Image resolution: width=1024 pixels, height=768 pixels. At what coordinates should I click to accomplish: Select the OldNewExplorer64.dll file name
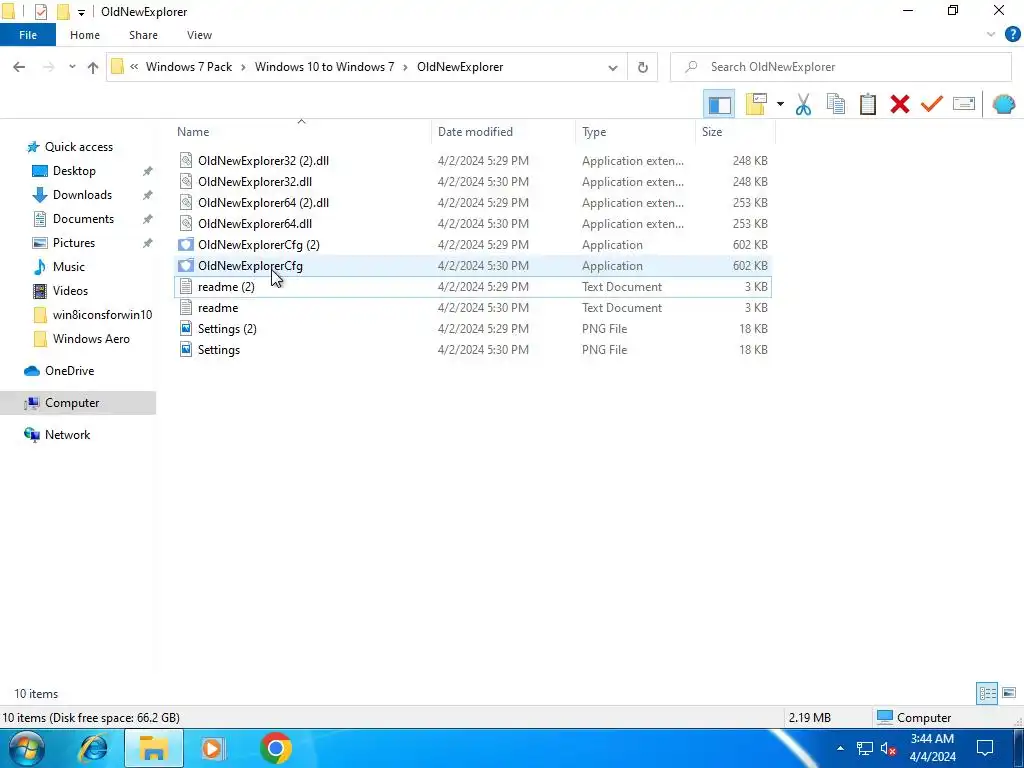pyautogui.click(x=255, y=223)
